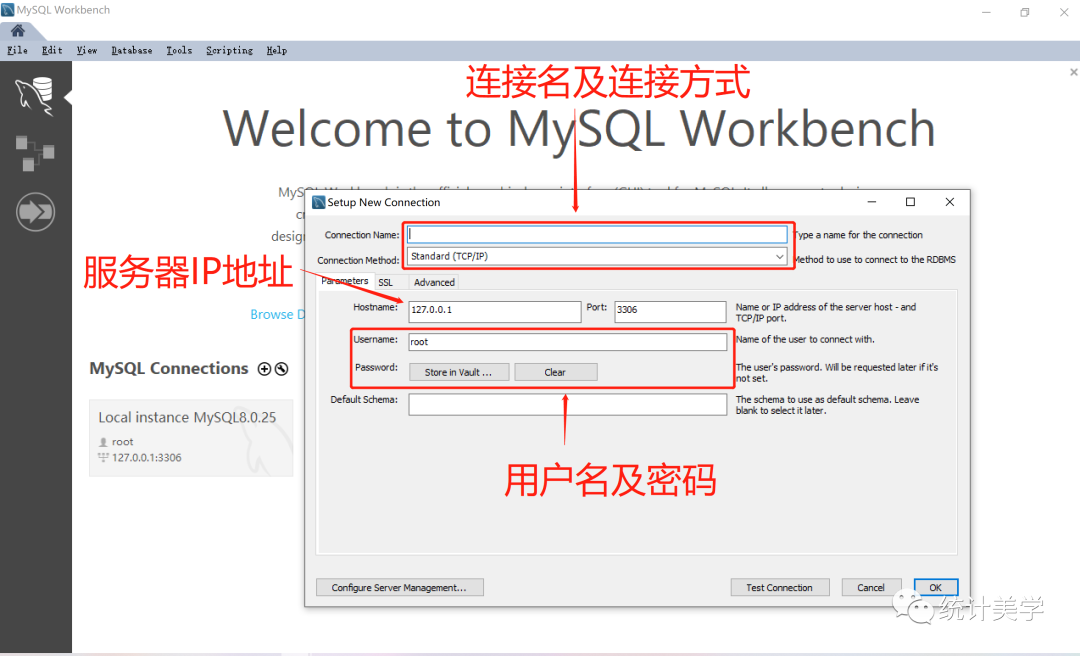The image size is (1080, 656).
Task: Open the File menu
Action: click(17, 50)
